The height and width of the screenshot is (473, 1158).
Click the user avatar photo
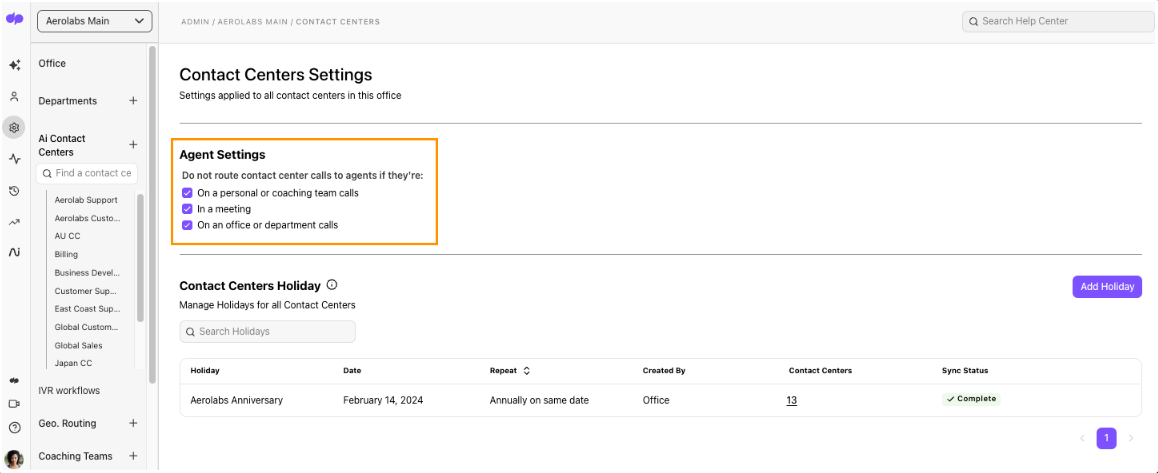14,459
